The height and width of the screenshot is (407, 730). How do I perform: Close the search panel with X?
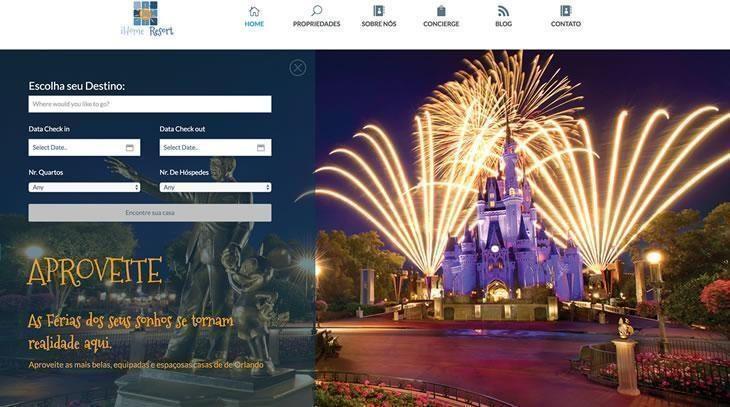[x=297, y=67]
